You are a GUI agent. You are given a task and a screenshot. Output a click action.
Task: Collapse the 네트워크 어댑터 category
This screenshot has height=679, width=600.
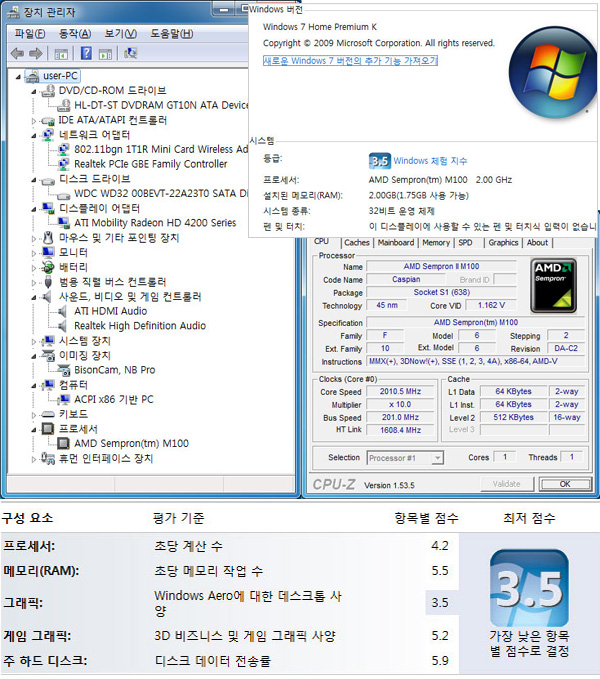[x=34, y=136]
